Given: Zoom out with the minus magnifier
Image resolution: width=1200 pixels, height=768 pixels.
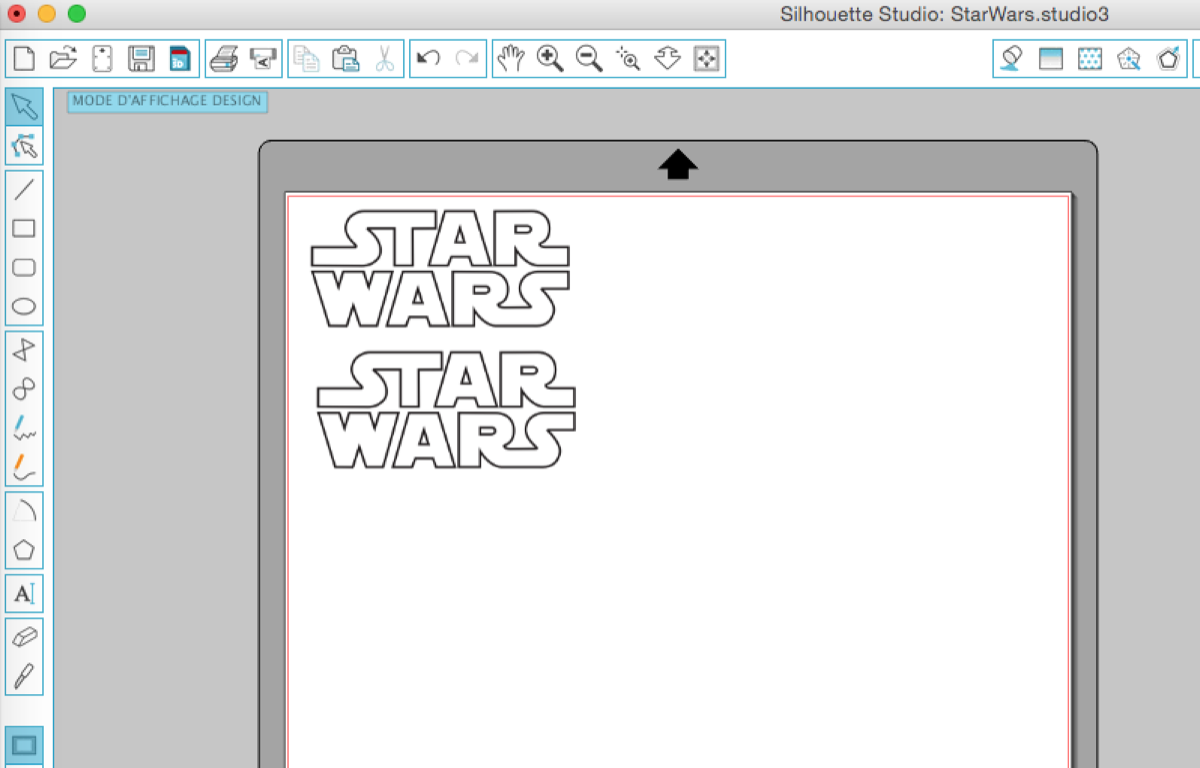Looking at the screenshot, I should tap(589, 58).
